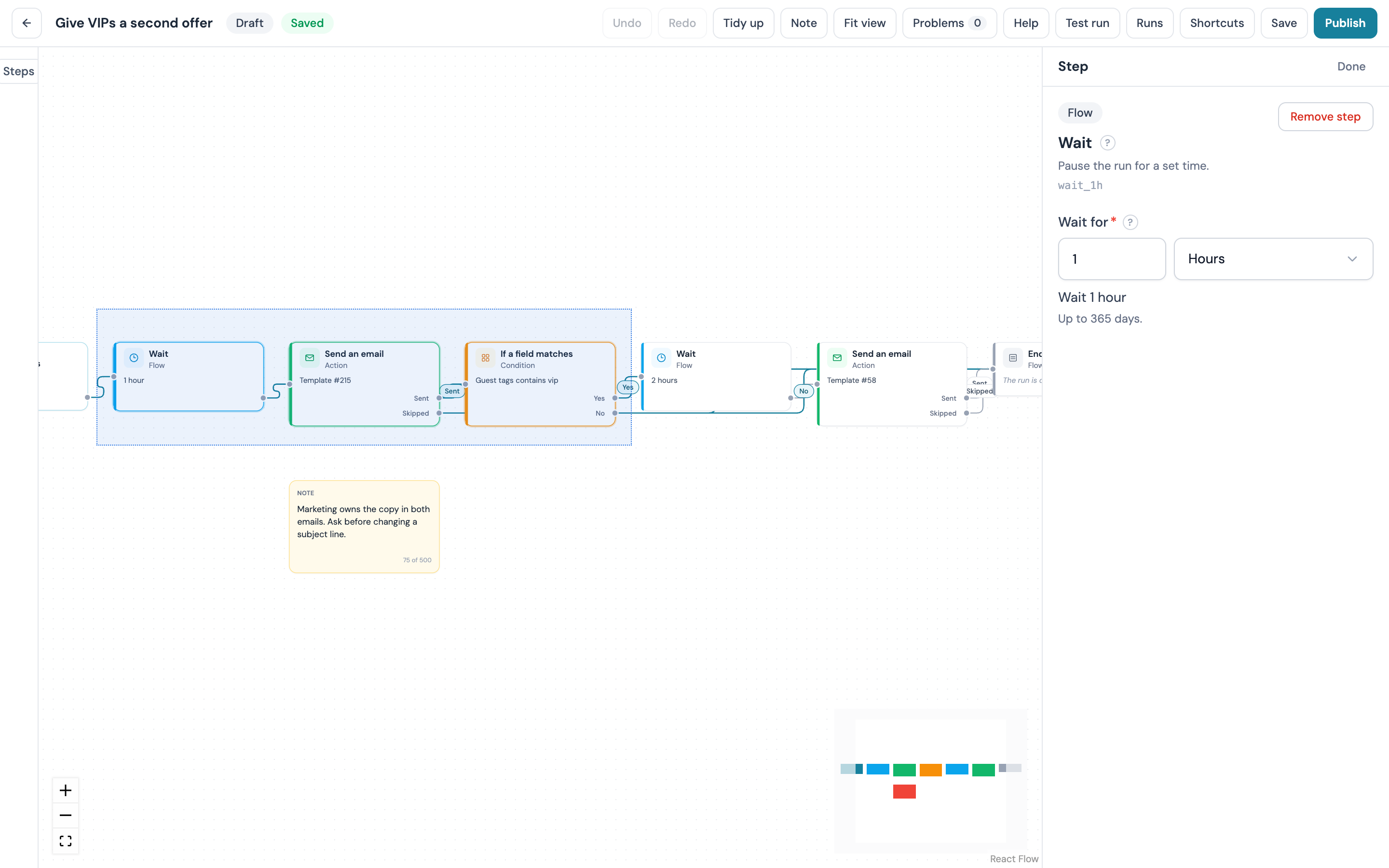The height and width of the screenshot is (868, 1389).
Task: Zoom in with the plus control
Action: [66, 790]
